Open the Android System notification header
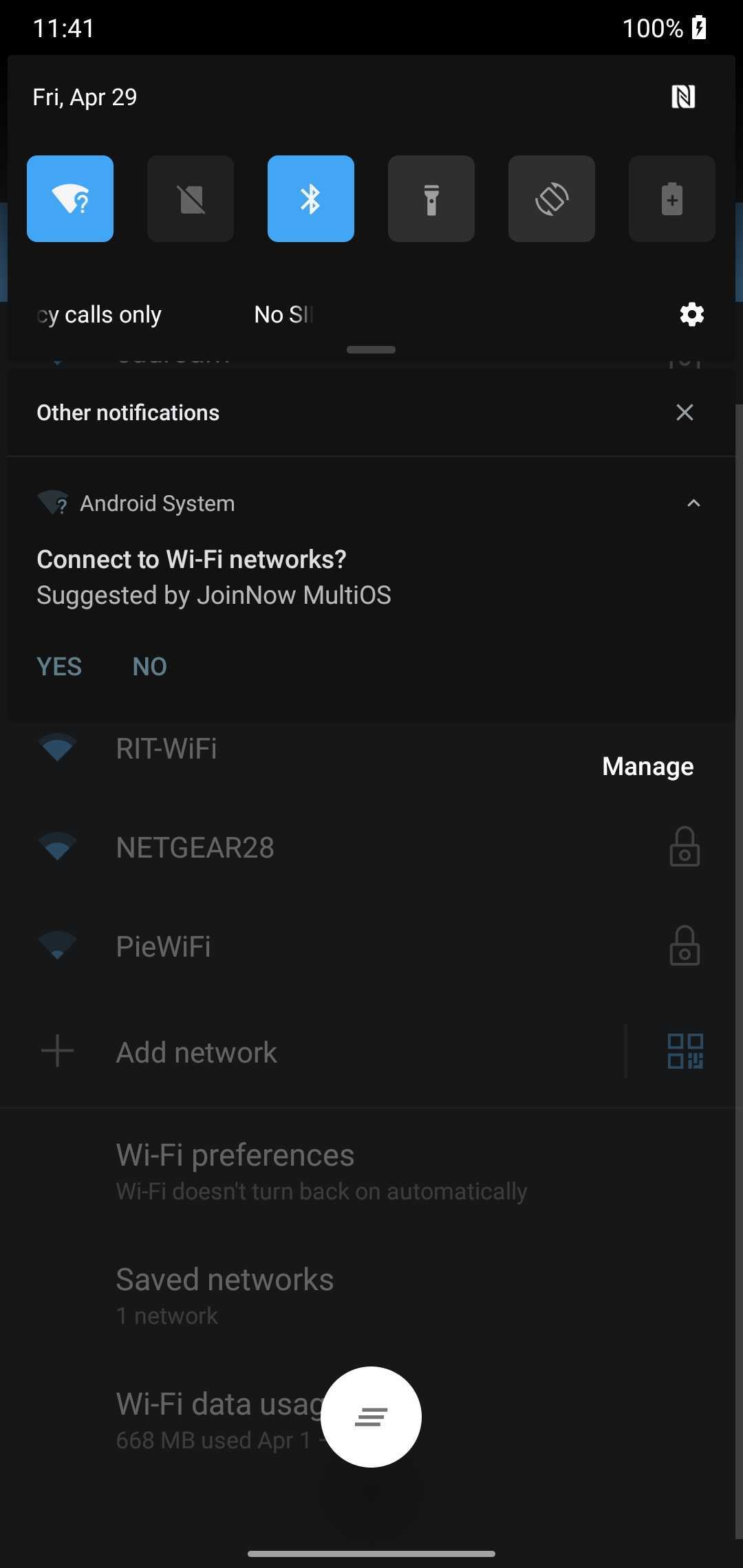The image size is (743, 1568). coord(158,503)
